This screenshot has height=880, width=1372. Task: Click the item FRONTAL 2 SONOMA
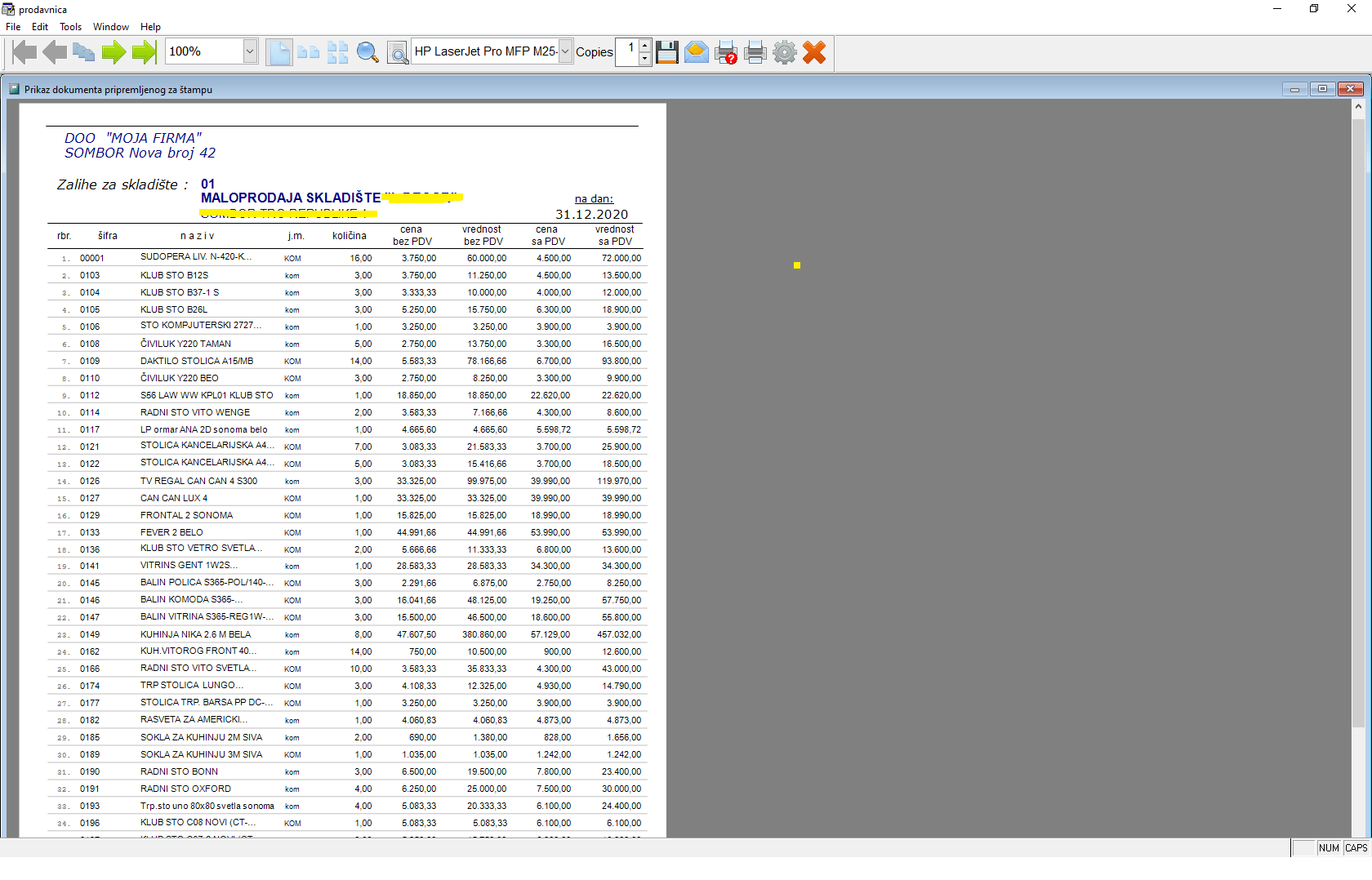tap(186, 515)
